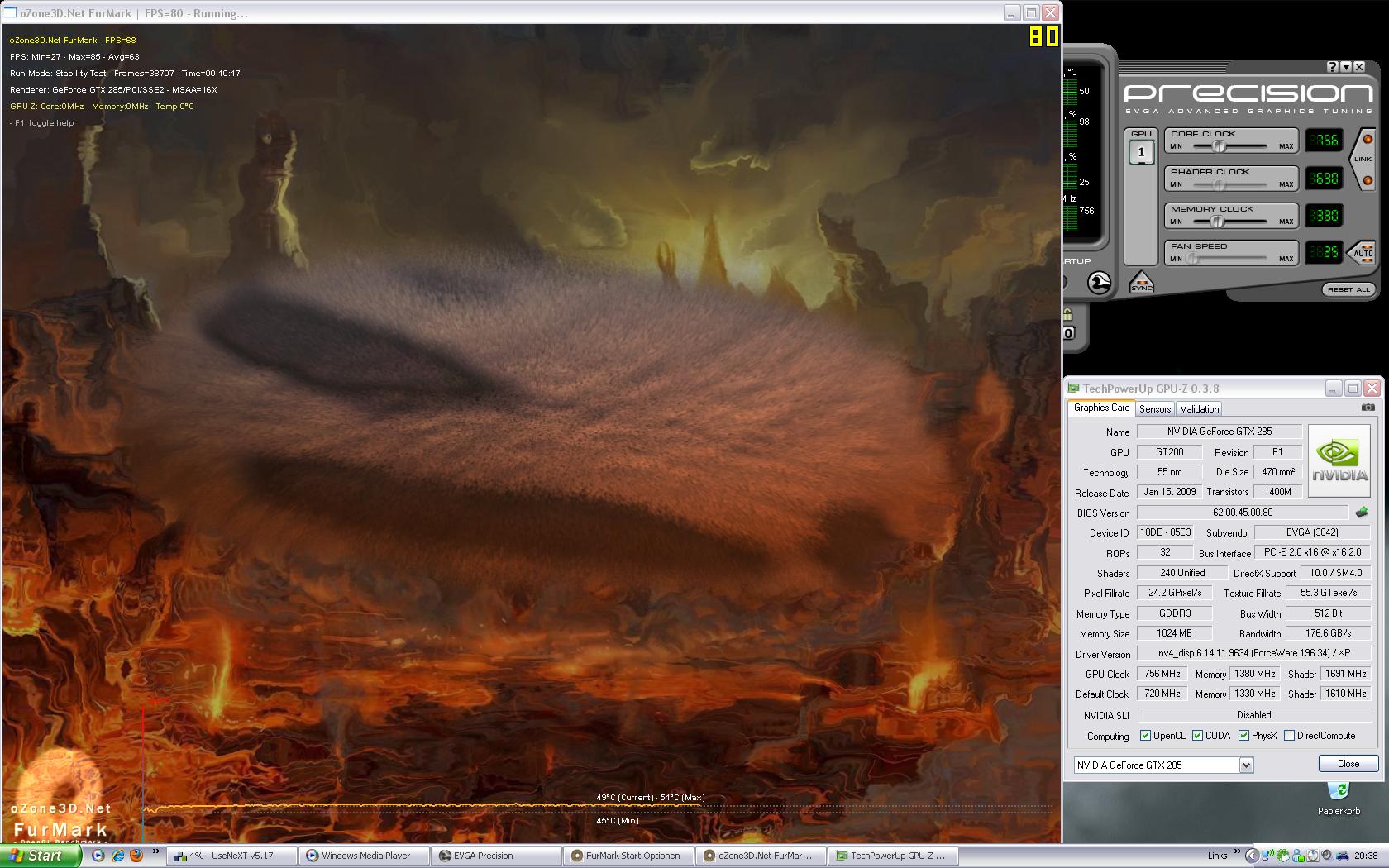This screenshot has width=1389, height=868.
Task: Click the NVIDIA SLI Disabled field
Action: point(1253,715)
